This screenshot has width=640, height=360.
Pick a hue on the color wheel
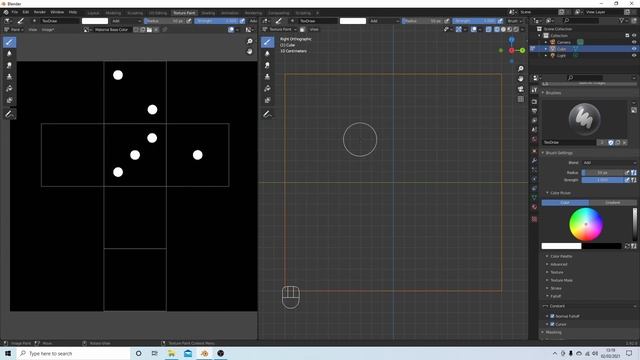click(x=586, y=224)
